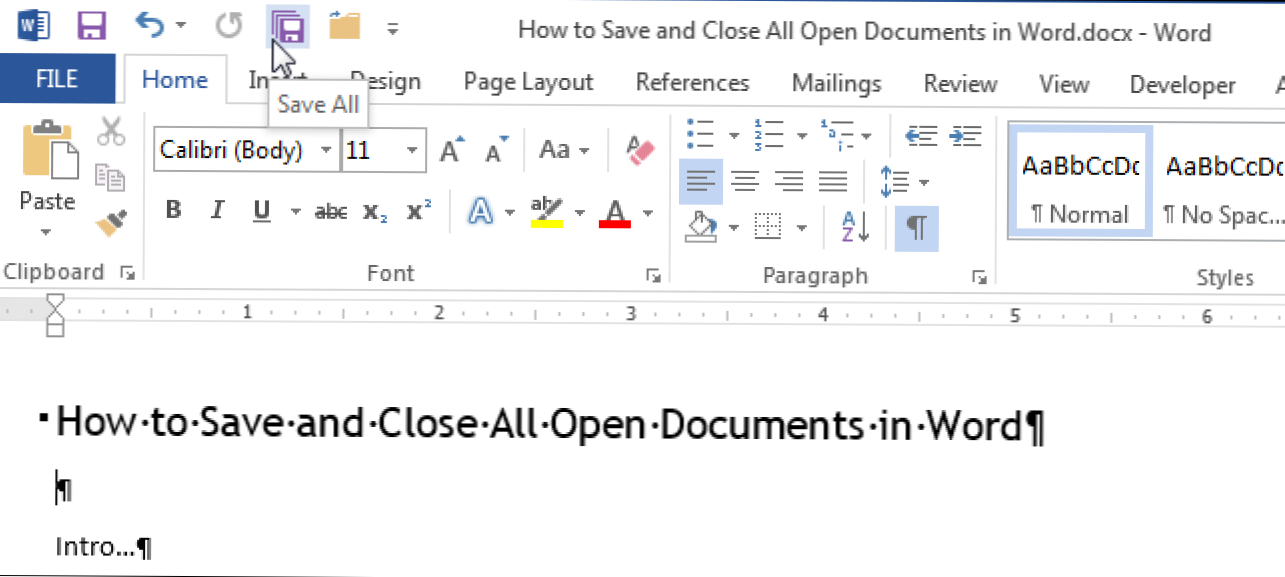Switch to the Home tab

(175, 80)
